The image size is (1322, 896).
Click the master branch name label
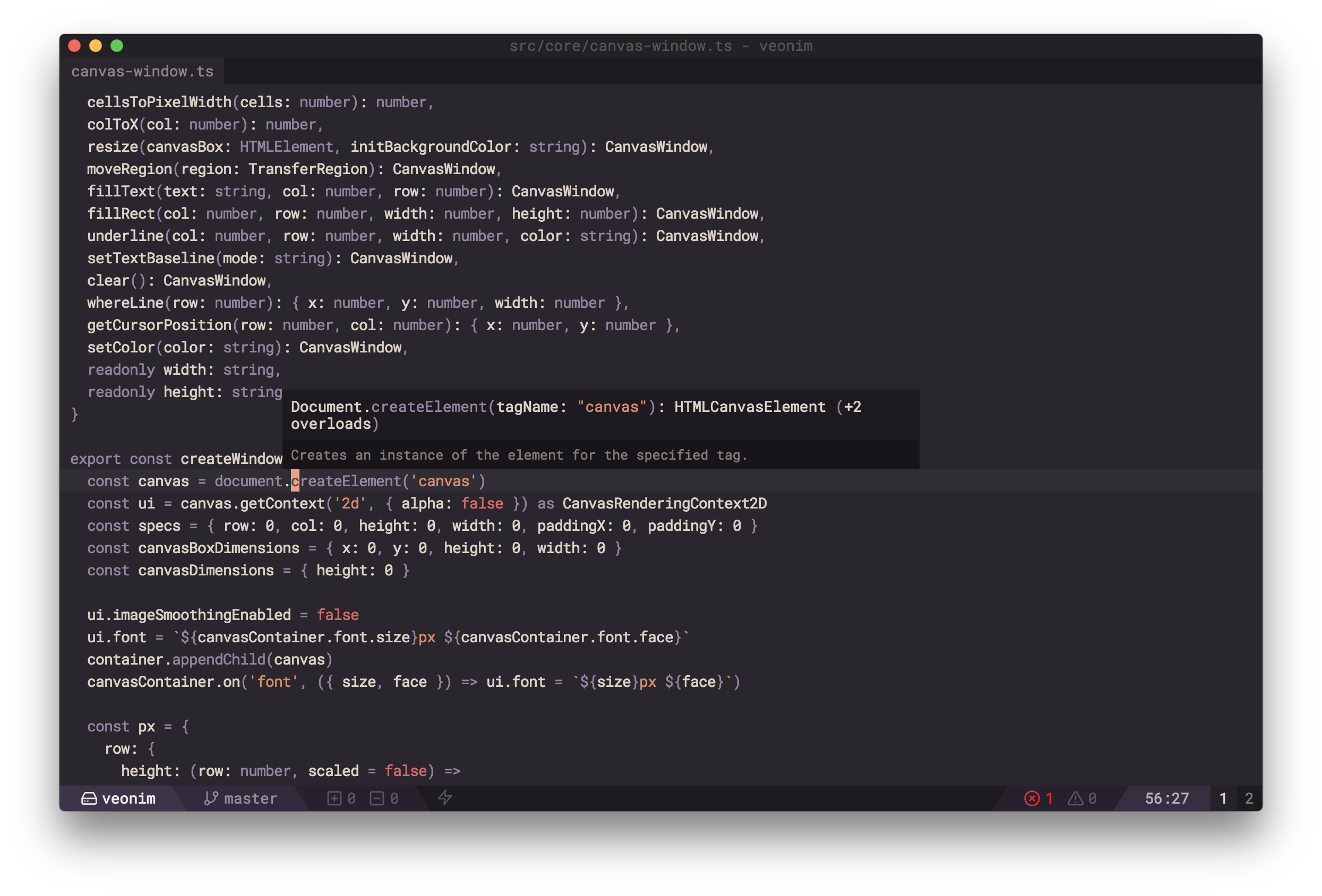(251, 799)
